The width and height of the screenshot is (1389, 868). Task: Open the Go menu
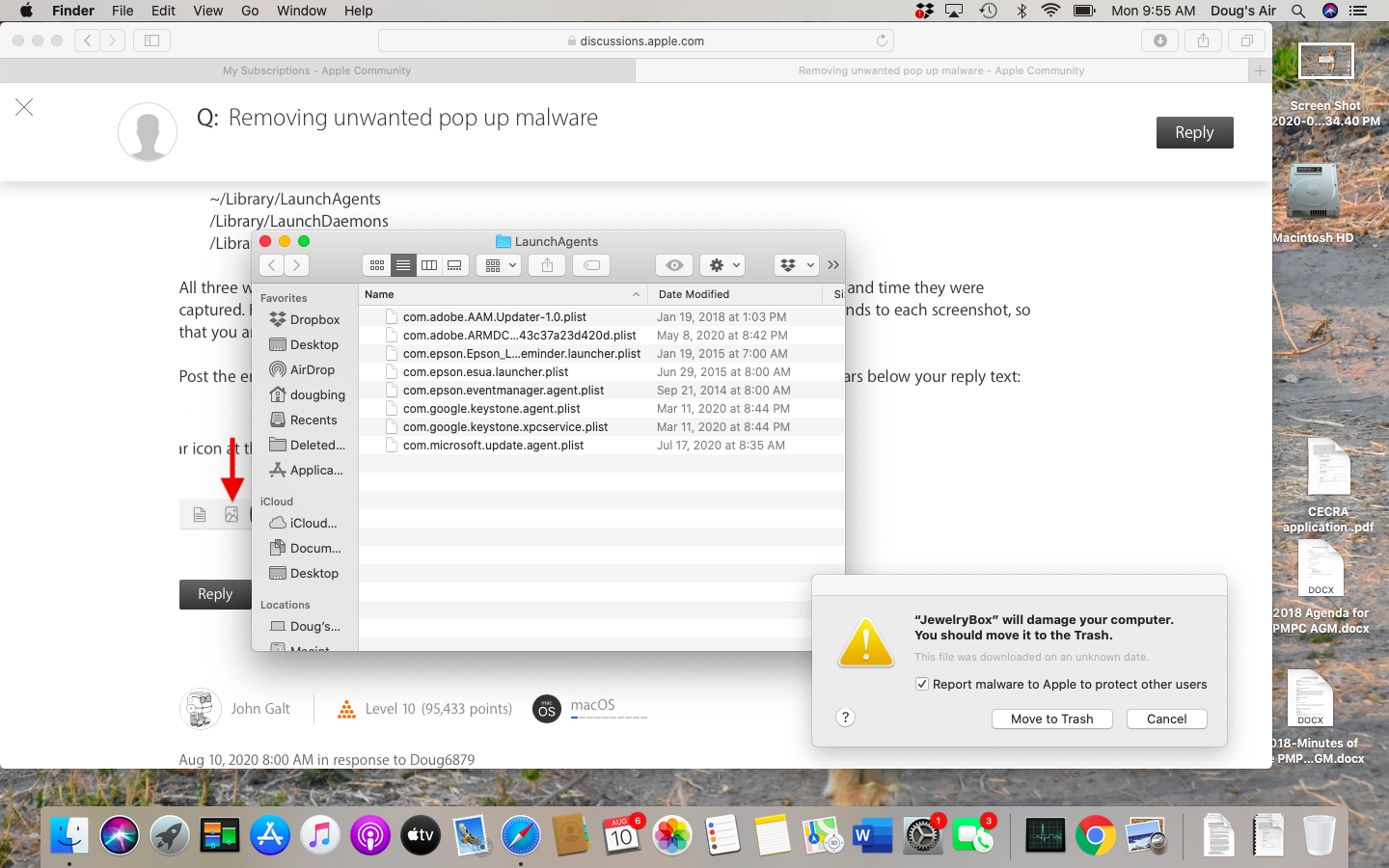[250, 11]
